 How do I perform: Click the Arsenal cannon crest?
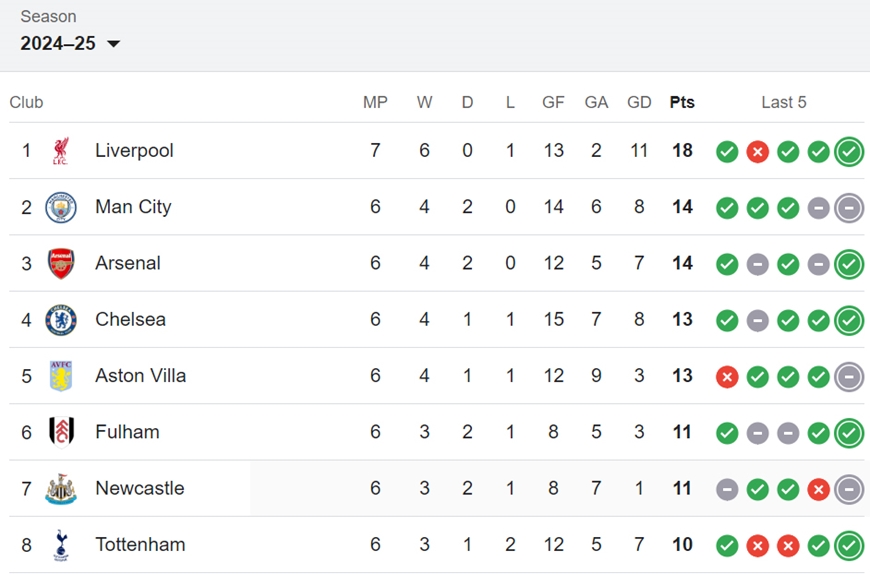point(60,263)
